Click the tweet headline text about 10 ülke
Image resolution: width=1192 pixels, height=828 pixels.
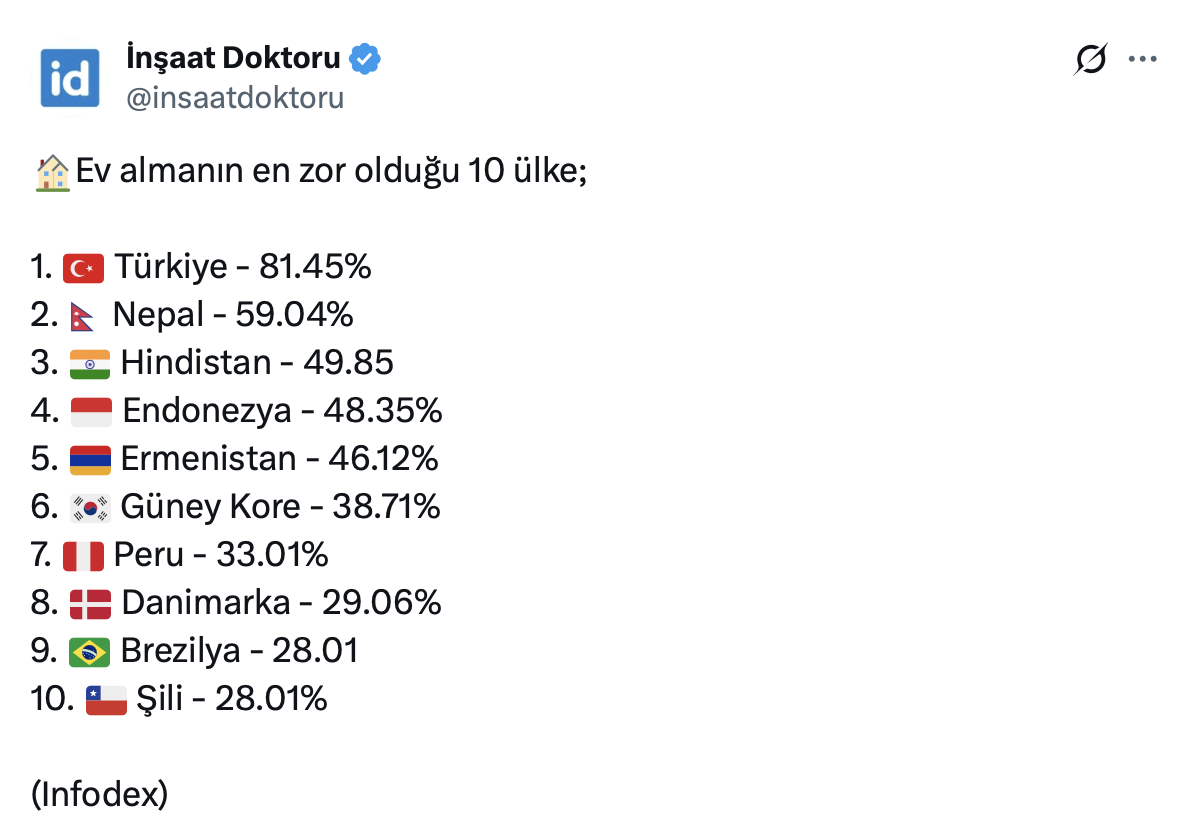coord(328,172)
